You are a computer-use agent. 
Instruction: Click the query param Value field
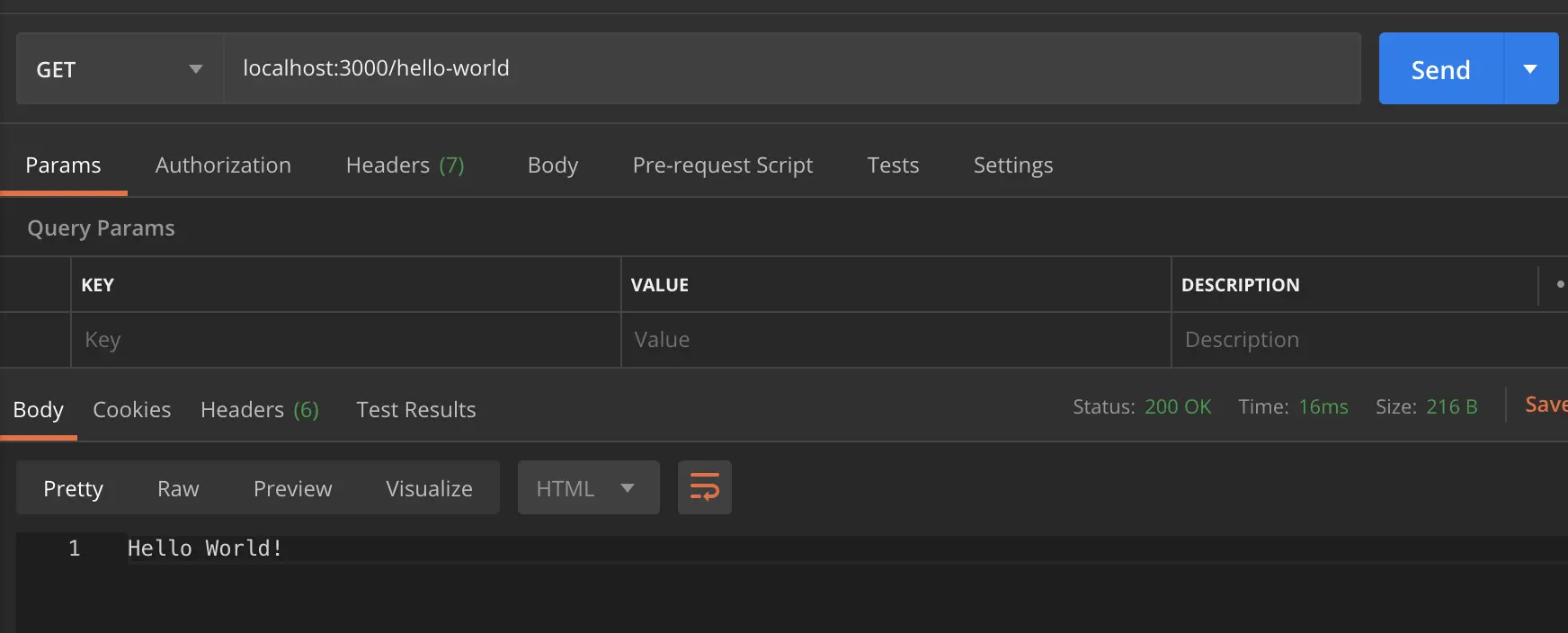895,340
